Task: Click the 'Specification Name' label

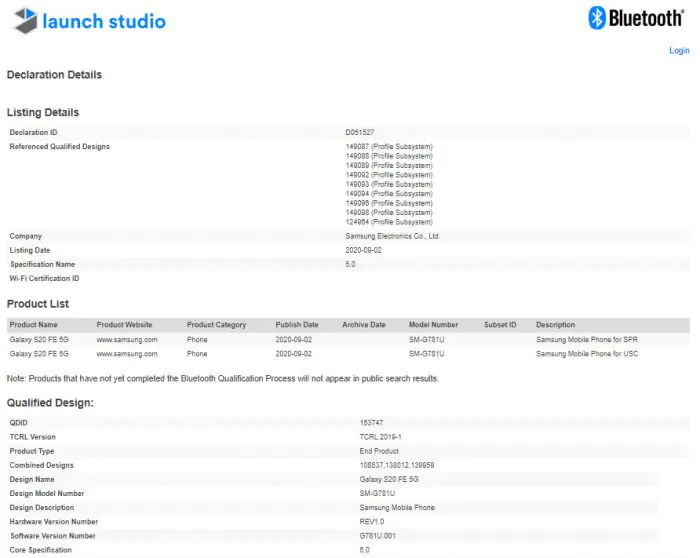Action: 42,264
